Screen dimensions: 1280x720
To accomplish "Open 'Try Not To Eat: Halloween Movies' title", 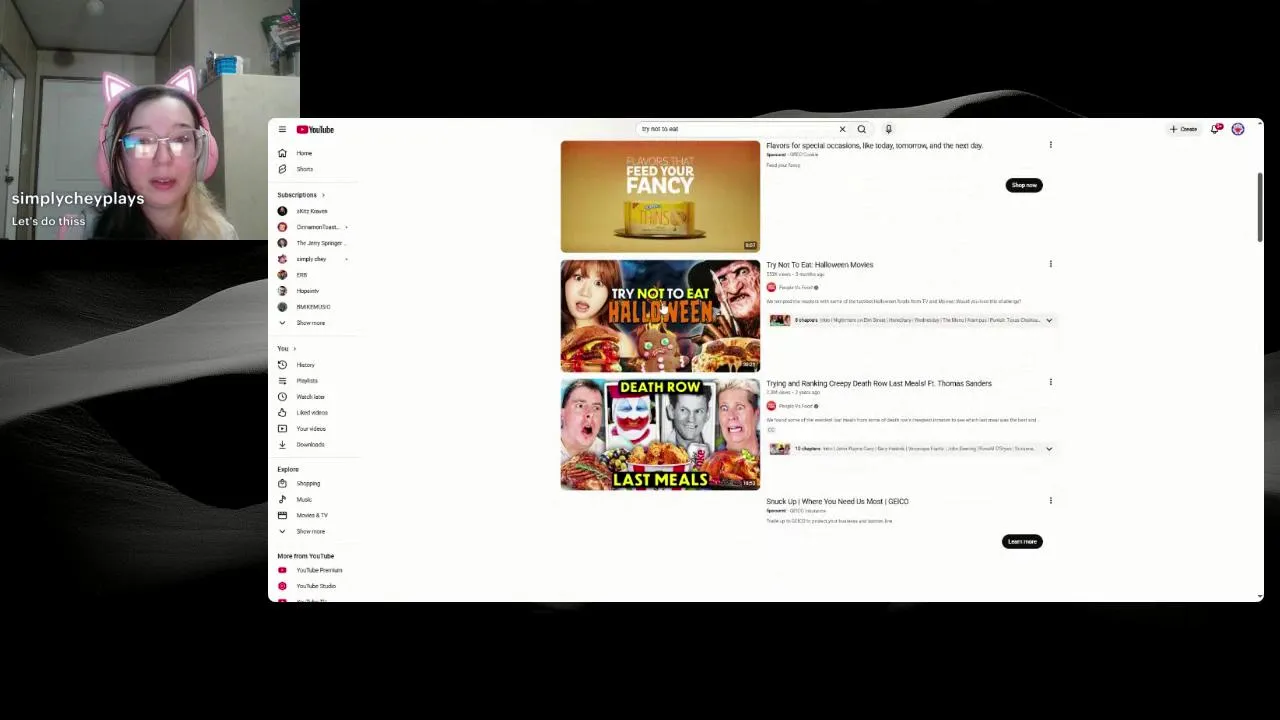I will coord(819,265).
